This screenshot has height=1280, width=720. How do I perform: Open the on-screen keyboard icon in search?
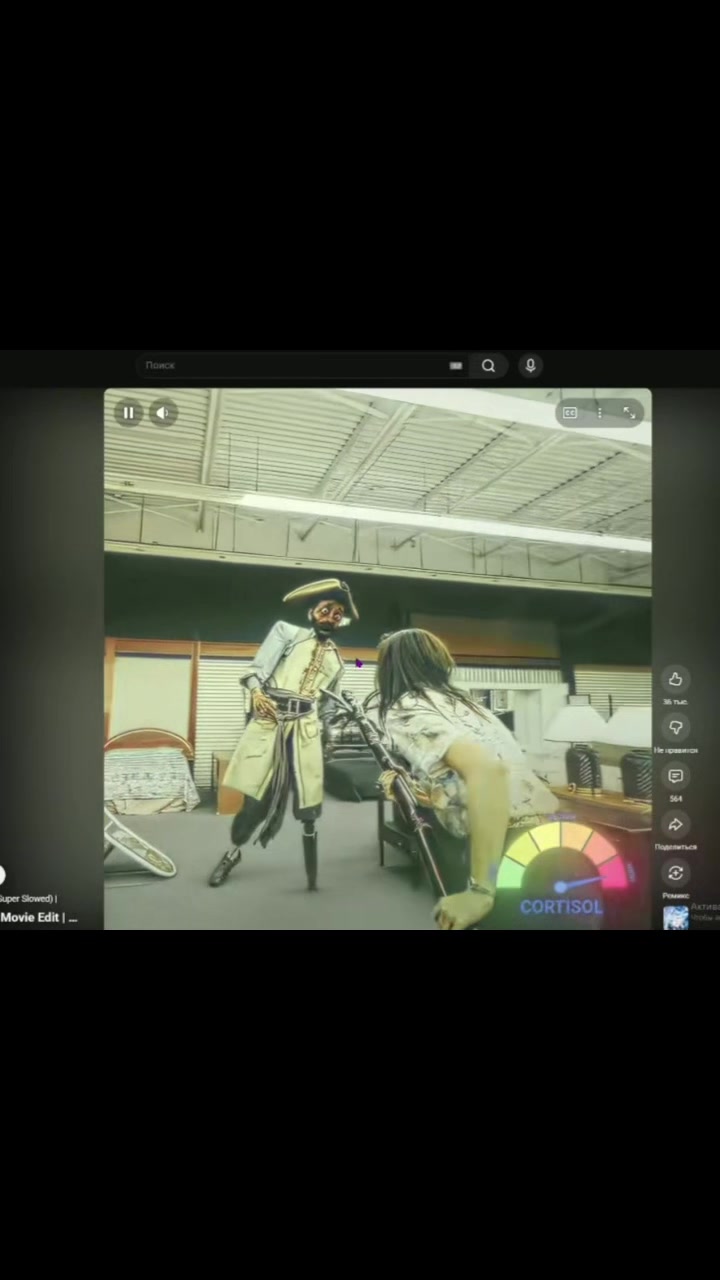point(456,366)
